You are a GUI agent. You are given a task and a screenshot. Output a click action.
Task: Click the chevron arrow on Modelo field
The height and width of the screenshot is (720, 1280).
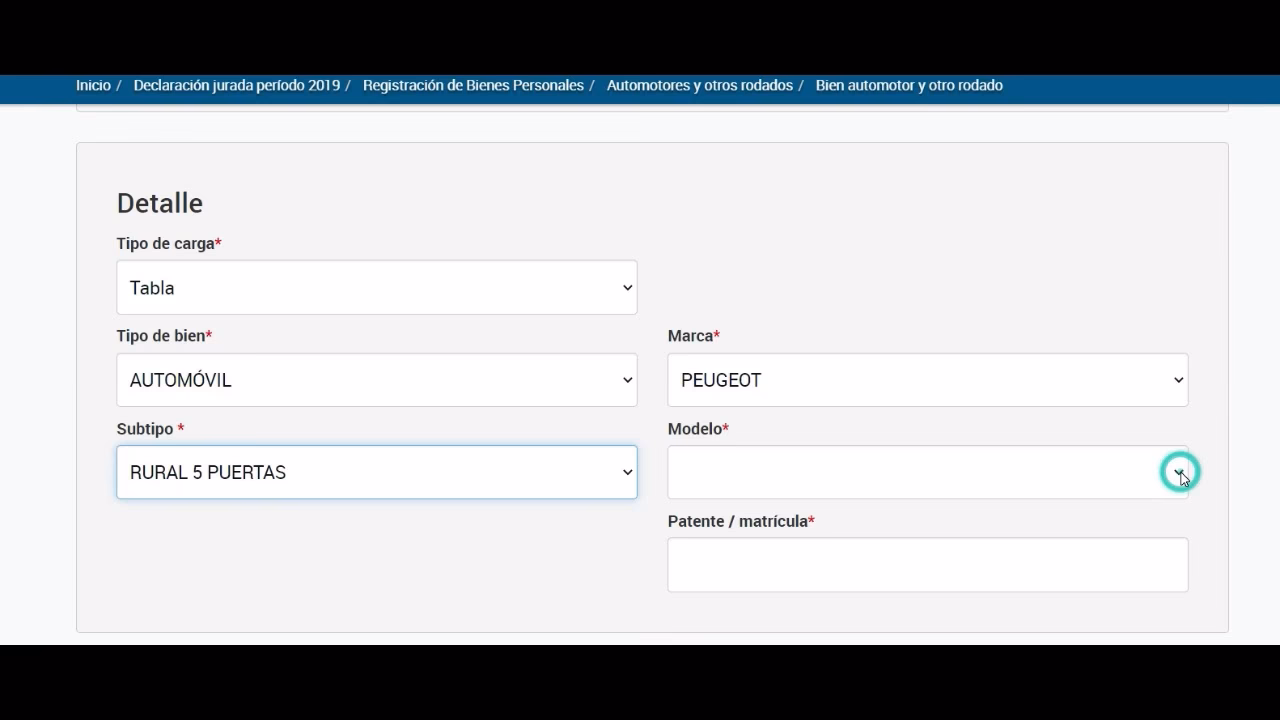(1178, 472)
